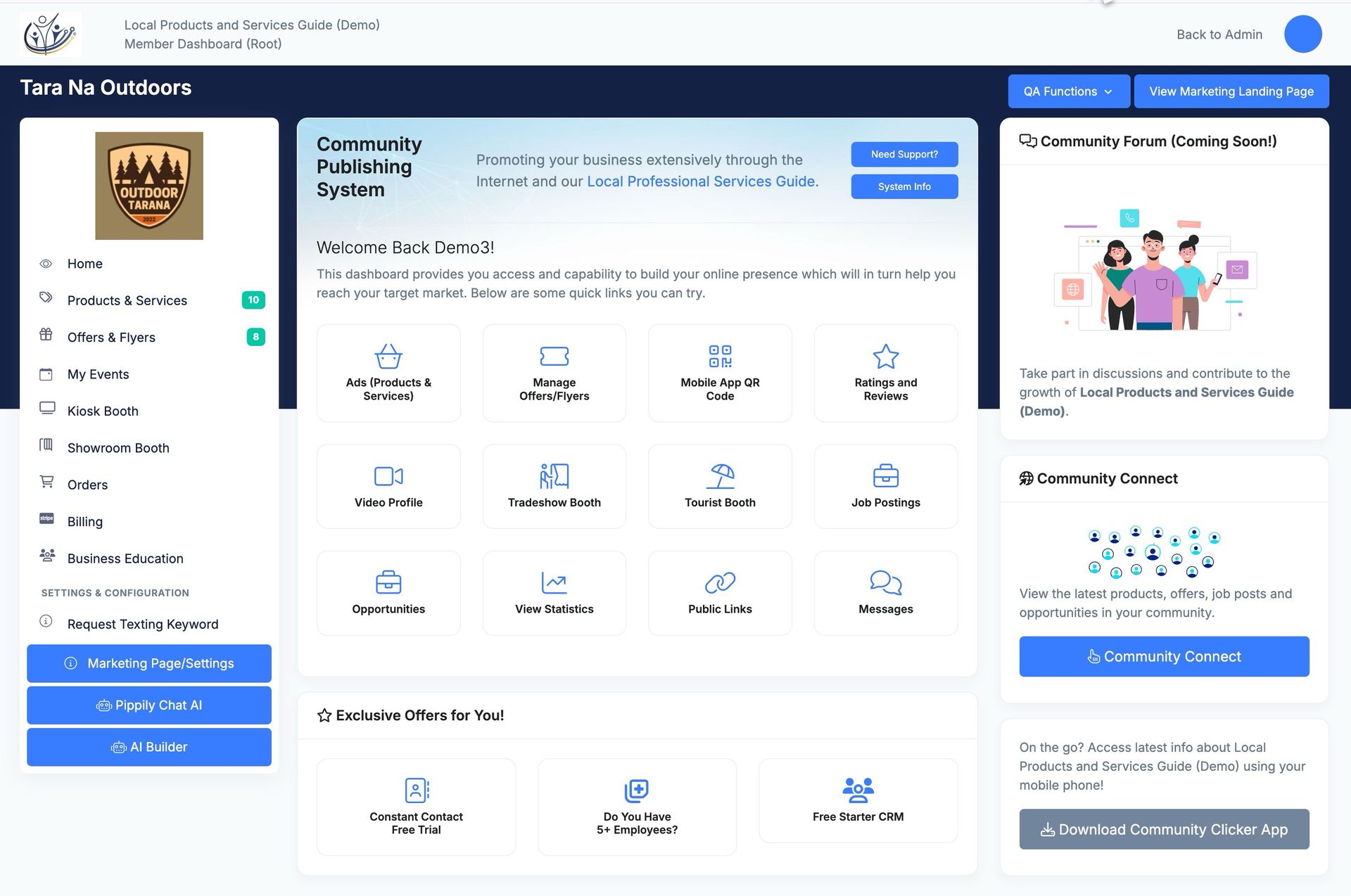Screen dimensions: 1351x896
Task: Open the Mobile App QR Code tile icon
Action: 720,356
